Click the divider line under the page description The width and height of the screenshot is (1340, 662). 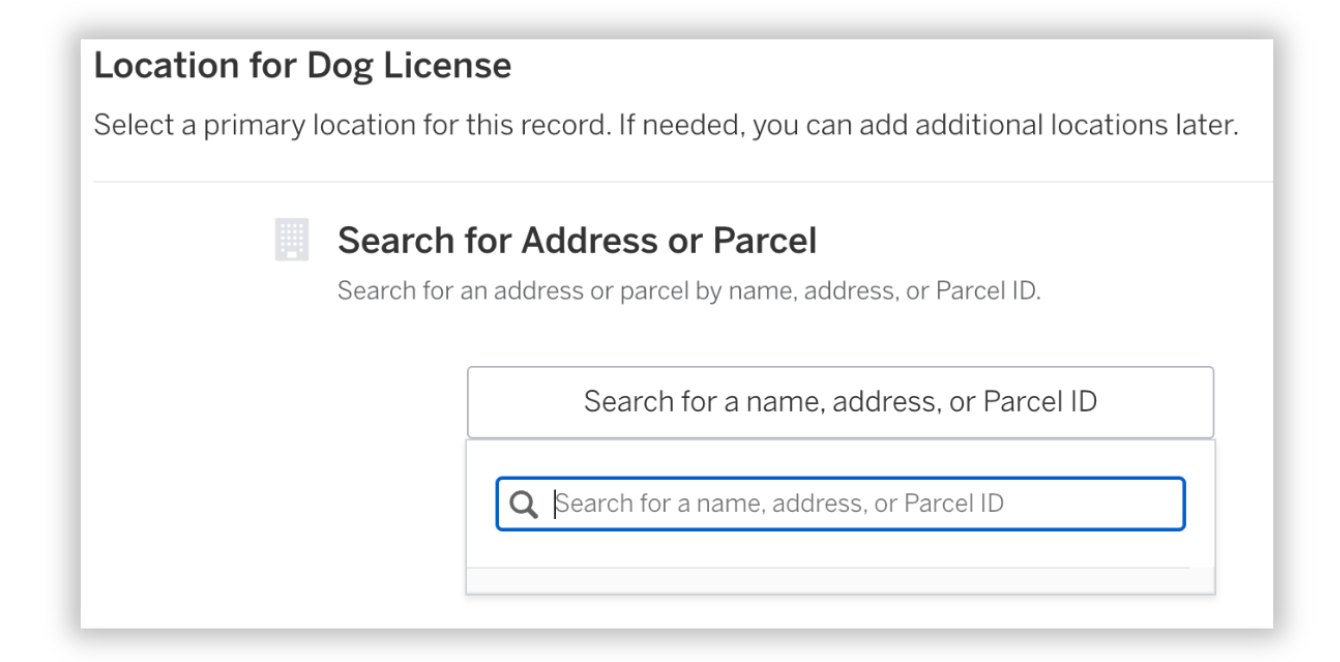(x=670, y=180)
